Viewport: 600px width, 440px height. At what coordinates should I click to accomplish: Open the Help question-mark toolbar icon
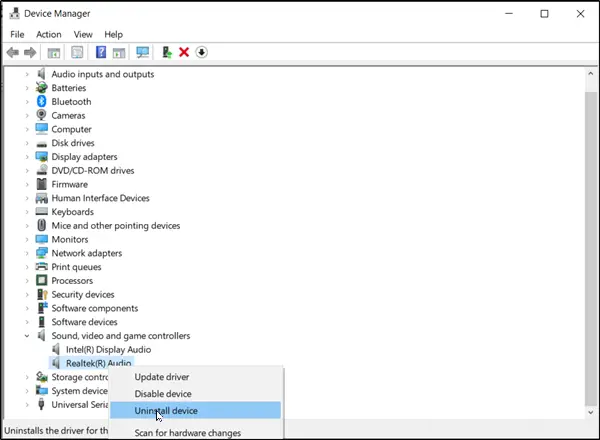coord(101,52)
